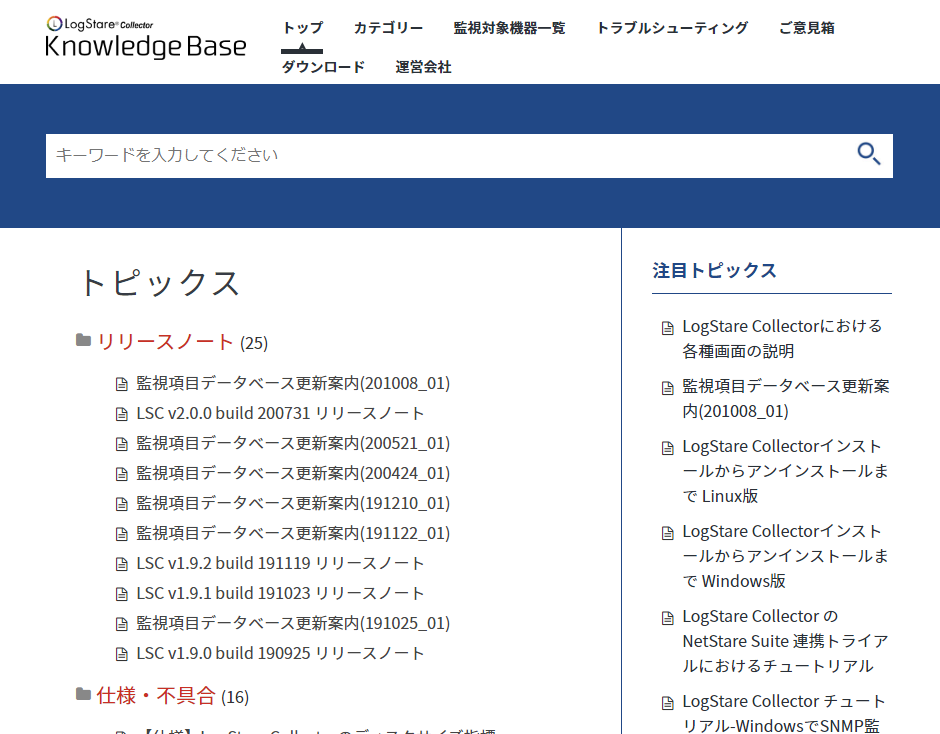Click document icon beside 更新案内(200424_01)
The image size is (940, 734).
(x=122, y=474)
